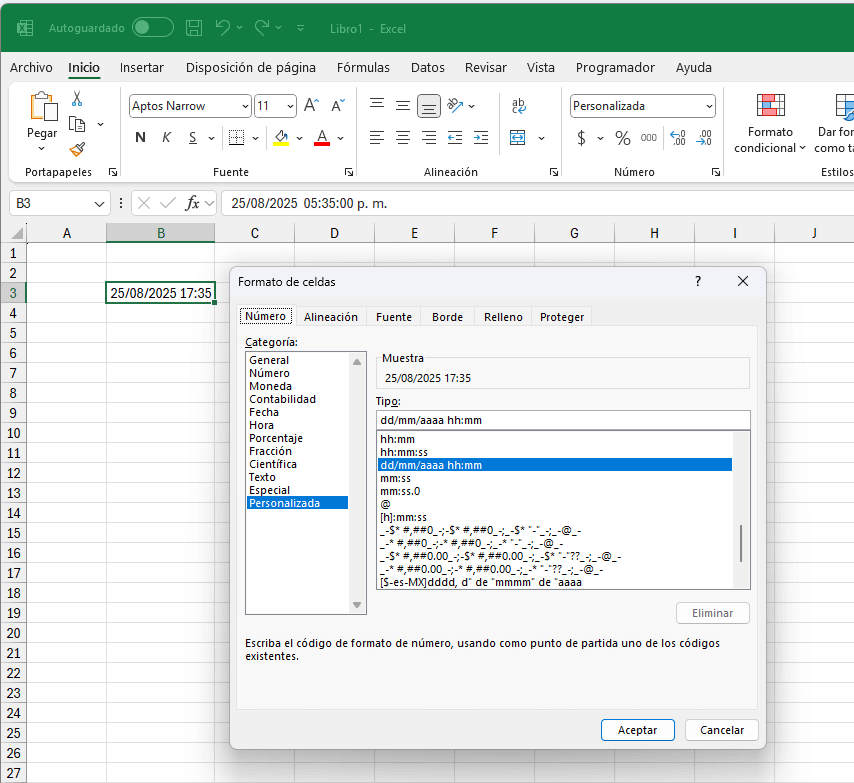This screenshot has height=783, width=854.
Task: Open the font name dropdown Aptos Narrow
Action: (x=246, y=106)
